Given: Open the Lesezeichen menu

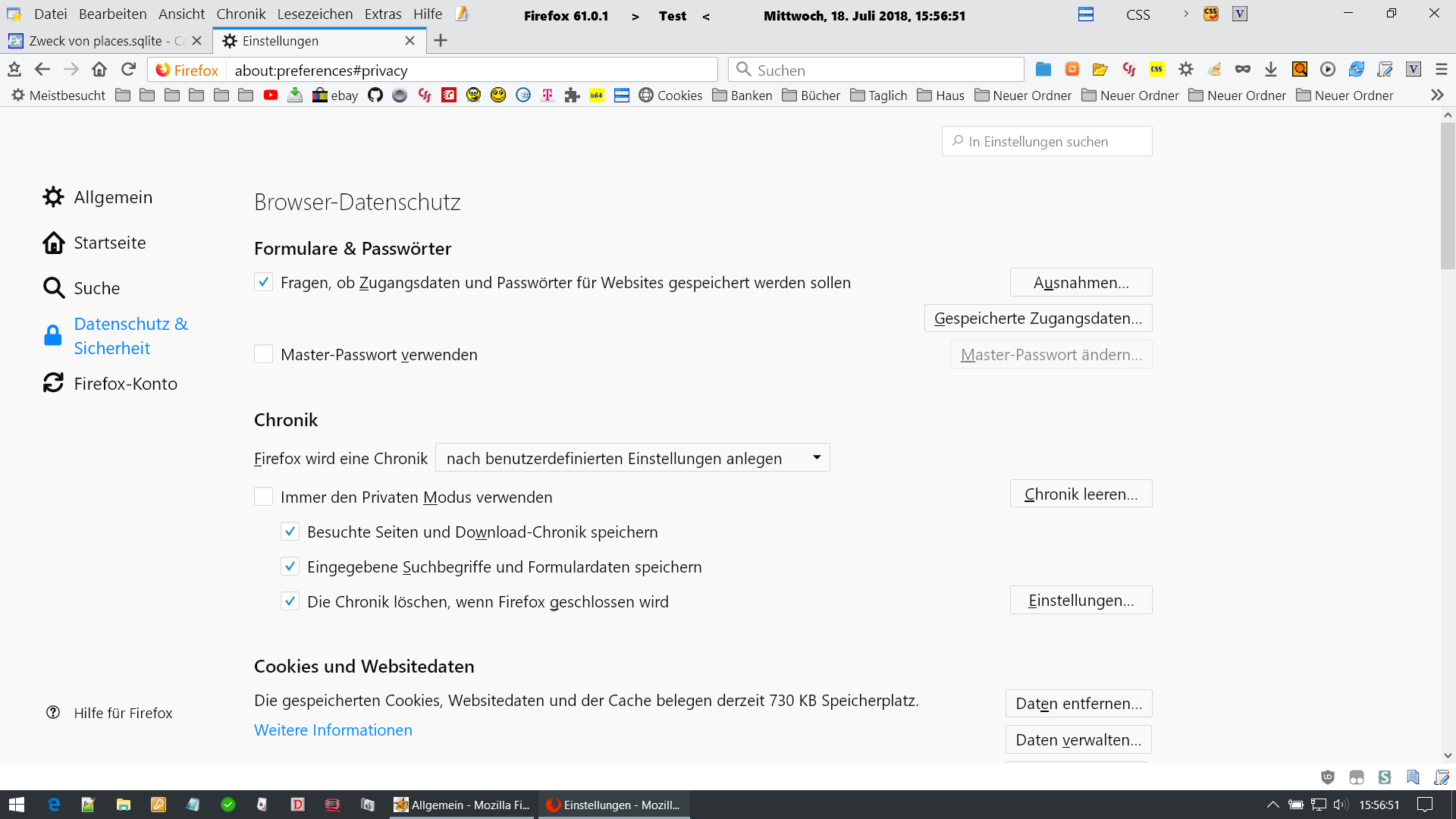Looking at the screenshot, I should click(315, 14).
